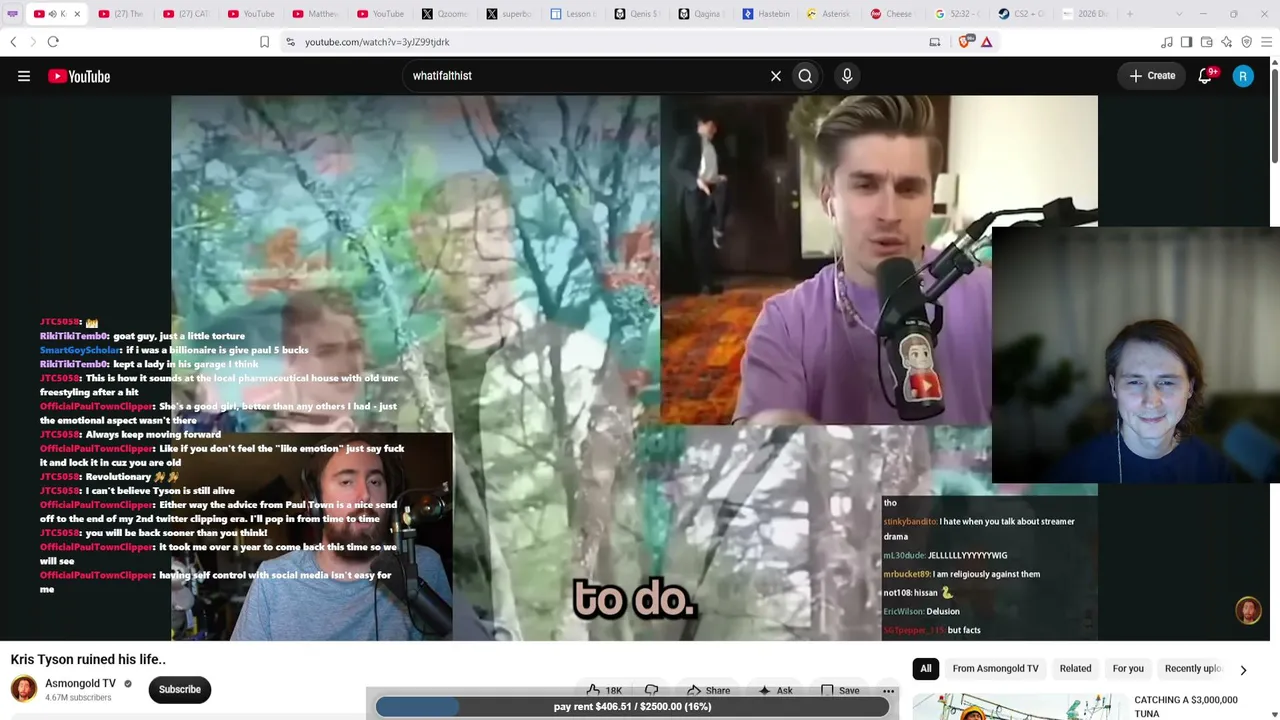1280x720 pixels.
Task: Subscribe to Asmongold TV
Action: tap(180, 689)
